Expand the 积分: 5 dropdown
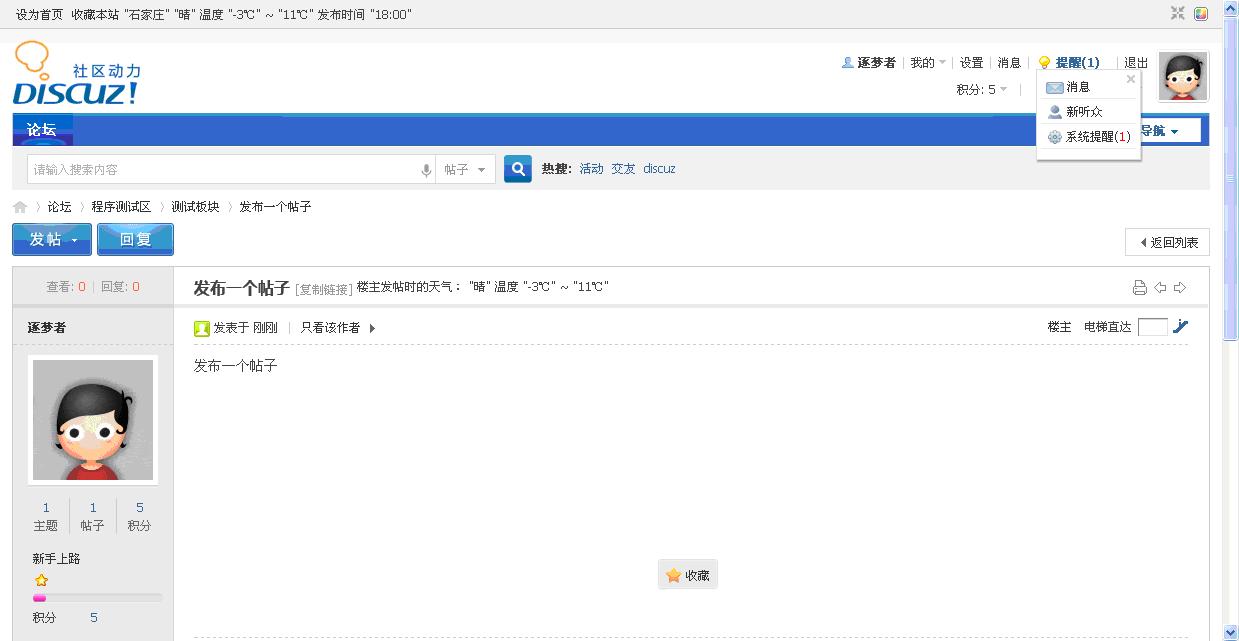 point(982,89)
